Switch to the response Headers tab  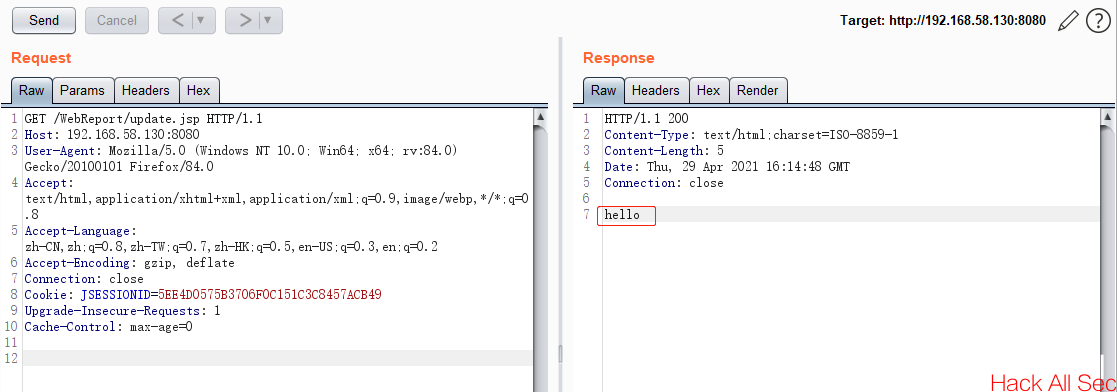(656, 91)
